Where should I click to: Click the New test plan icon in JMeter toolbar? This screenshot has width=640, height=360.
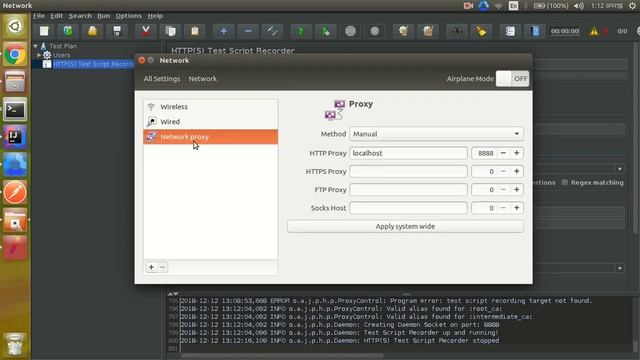[x=44, y=31]
